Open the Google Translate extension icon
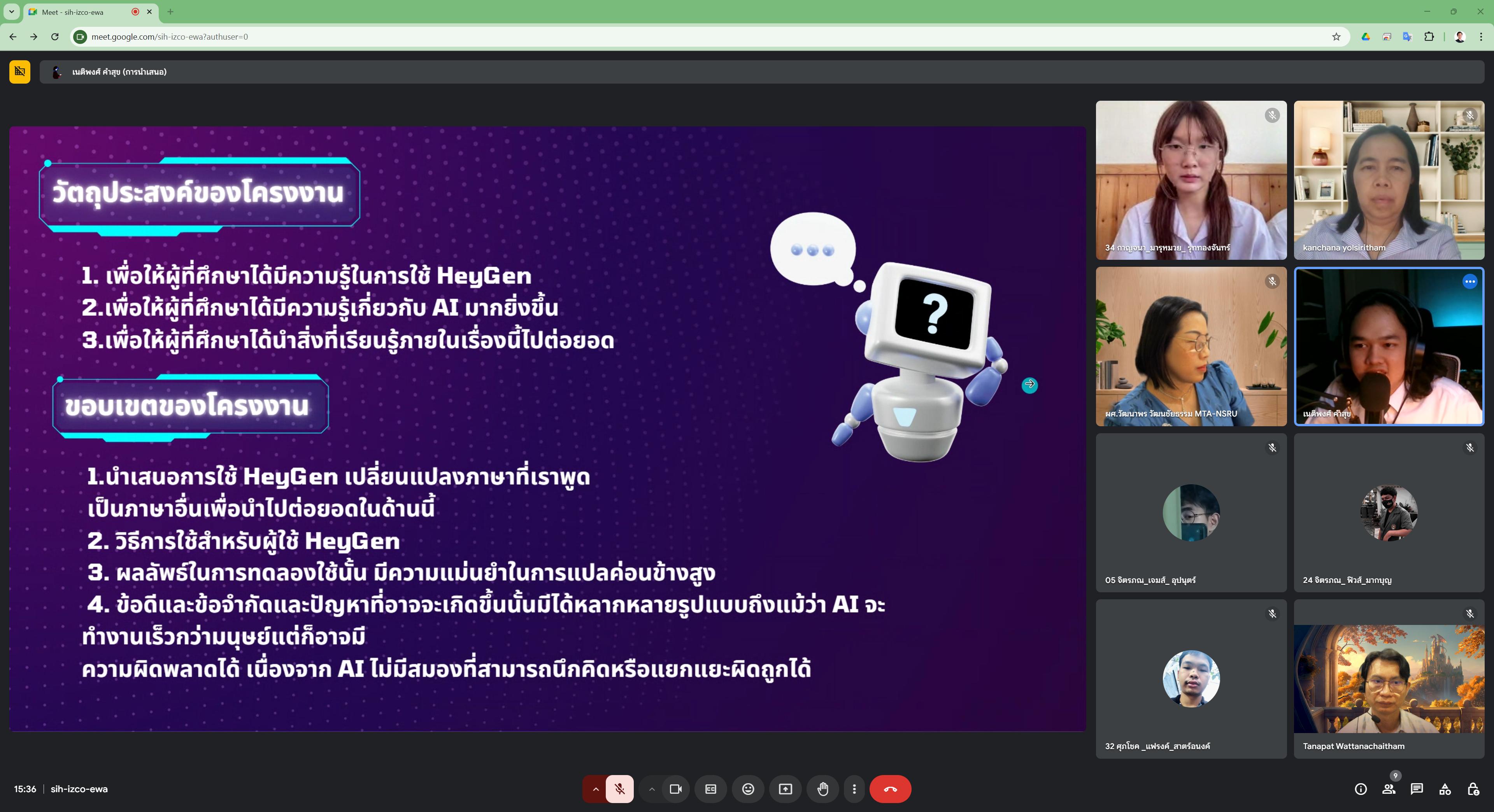Image resolution: width=1494 pixels, height=812 pixels. click(x=1408, y=37)
